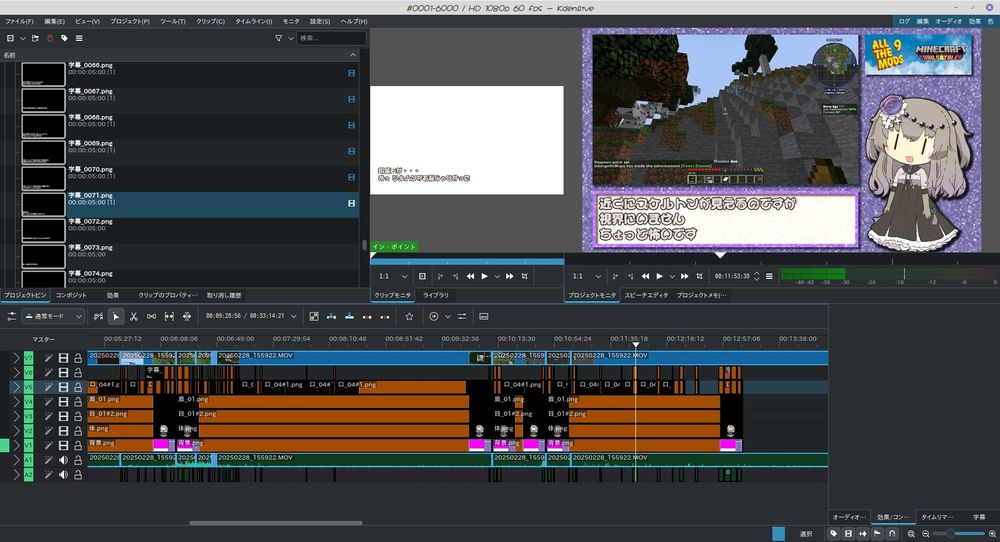Open the クリップ(C) menu

[210, 21]
